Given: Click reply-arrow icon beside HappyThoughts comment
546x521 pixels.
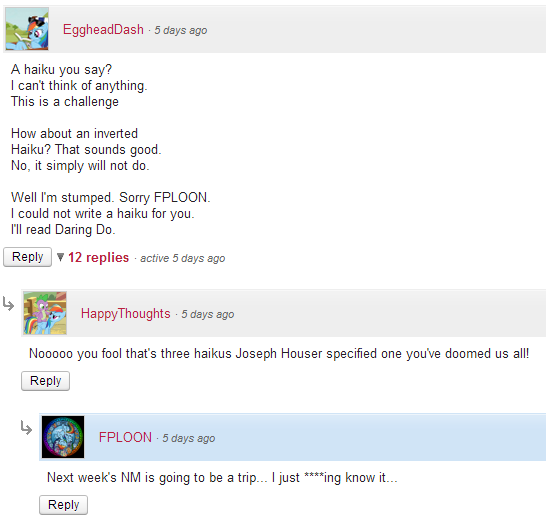Looking at the screenshot, I should tap(8, 304).
